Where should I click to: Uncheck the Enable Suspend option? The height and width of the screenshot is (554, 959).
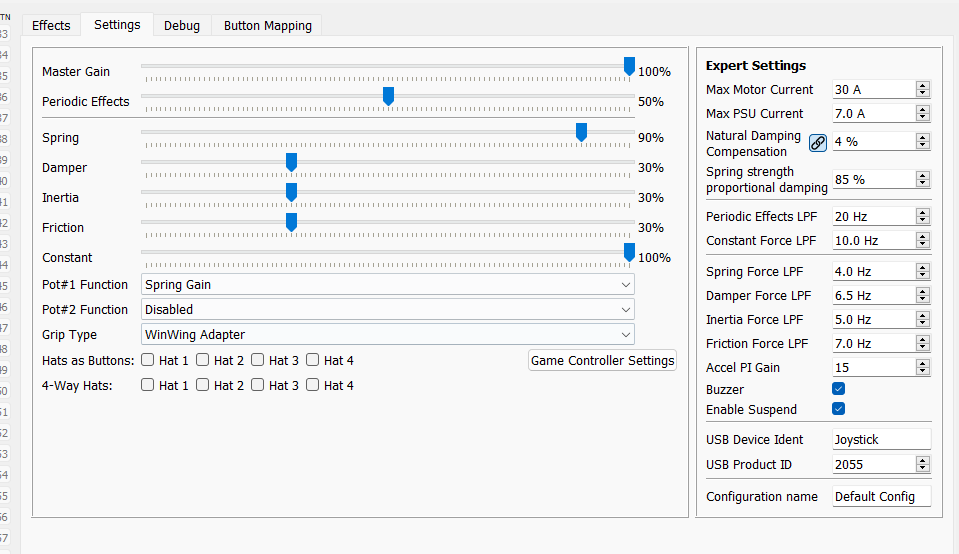tap(839, 409)
